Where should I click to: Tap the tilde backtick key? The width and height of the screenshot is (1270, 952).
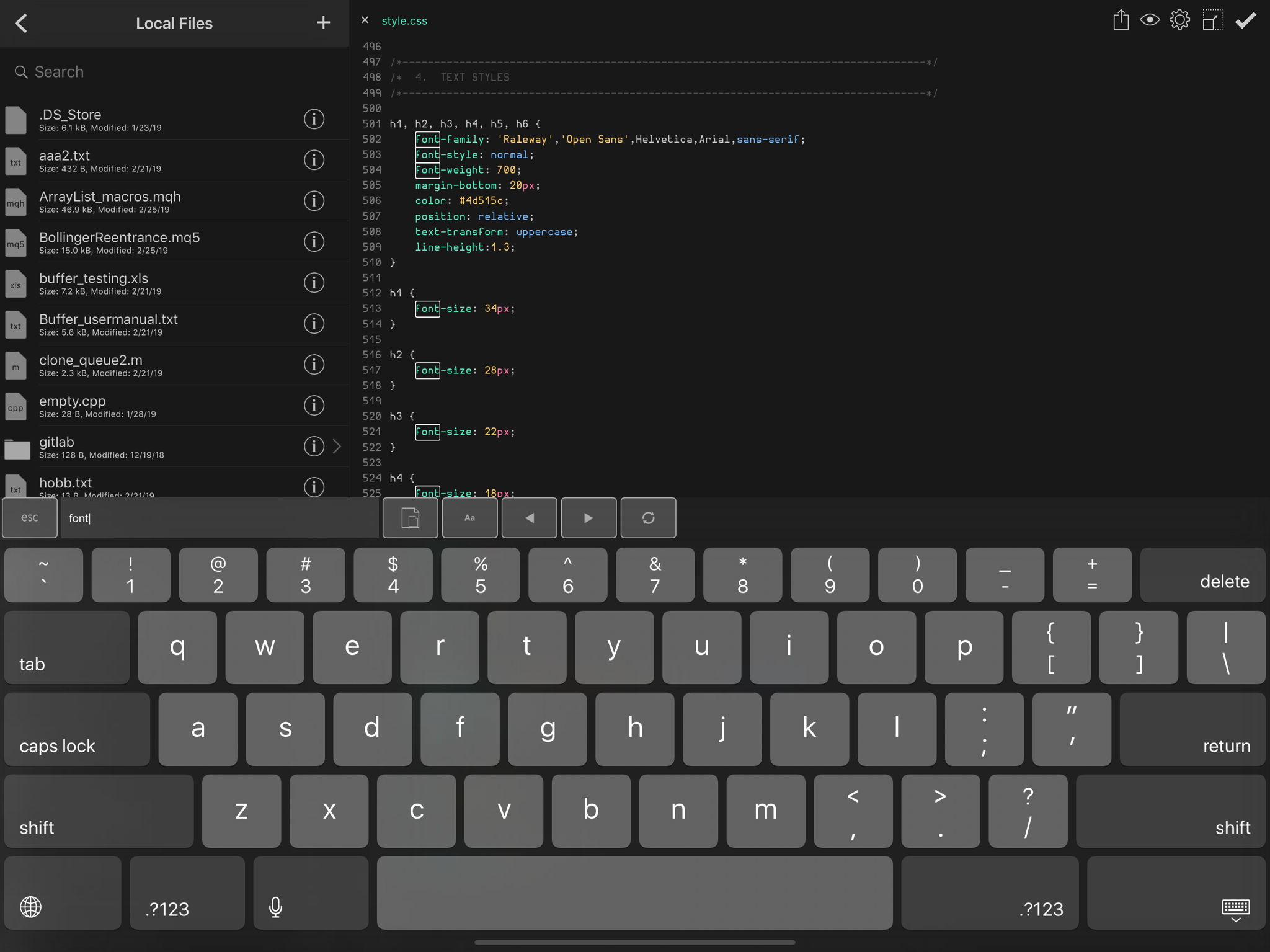click(43, 575)
